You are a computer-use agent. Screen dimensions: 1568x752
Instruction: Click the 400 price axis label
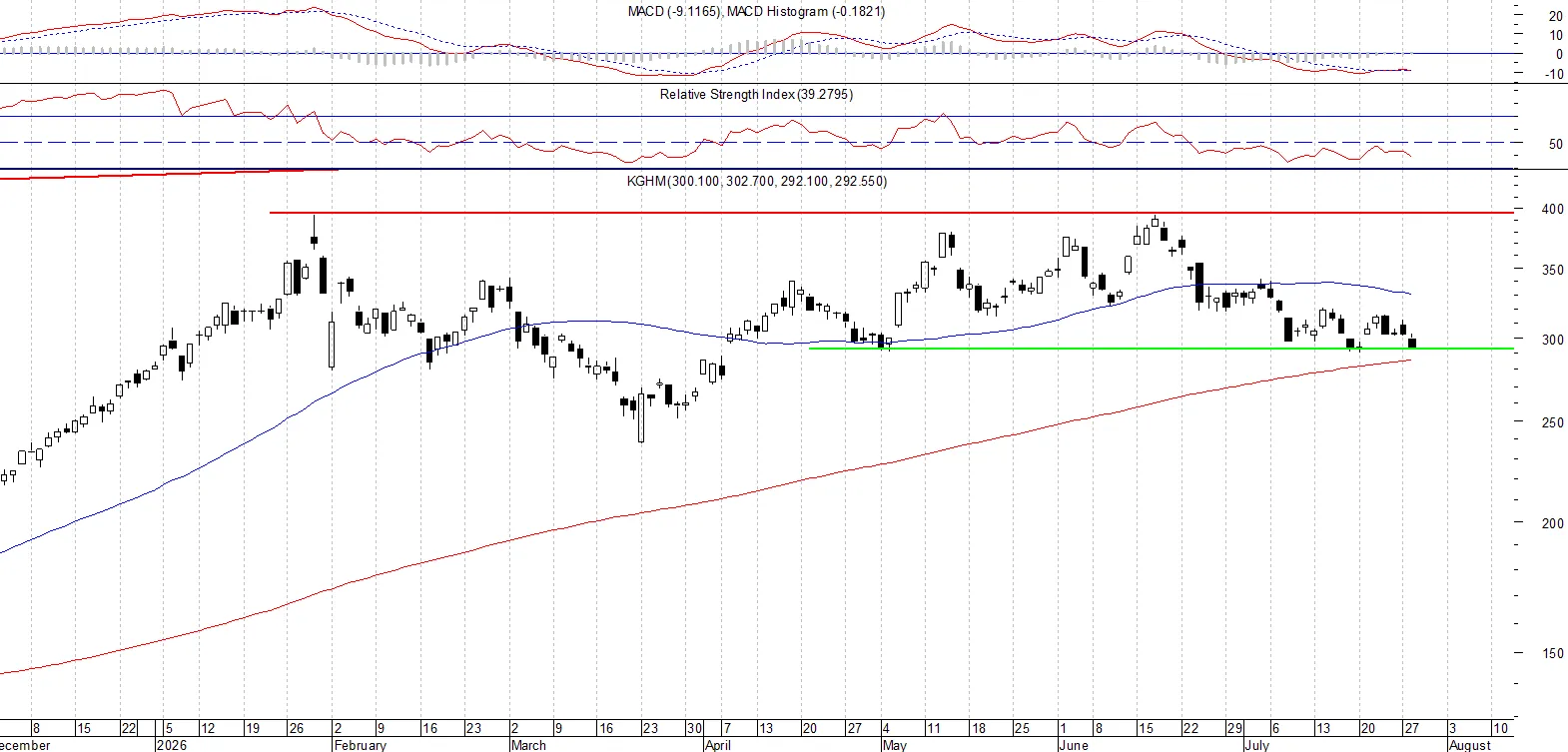pyautogui.click(x=1553, y=209)
